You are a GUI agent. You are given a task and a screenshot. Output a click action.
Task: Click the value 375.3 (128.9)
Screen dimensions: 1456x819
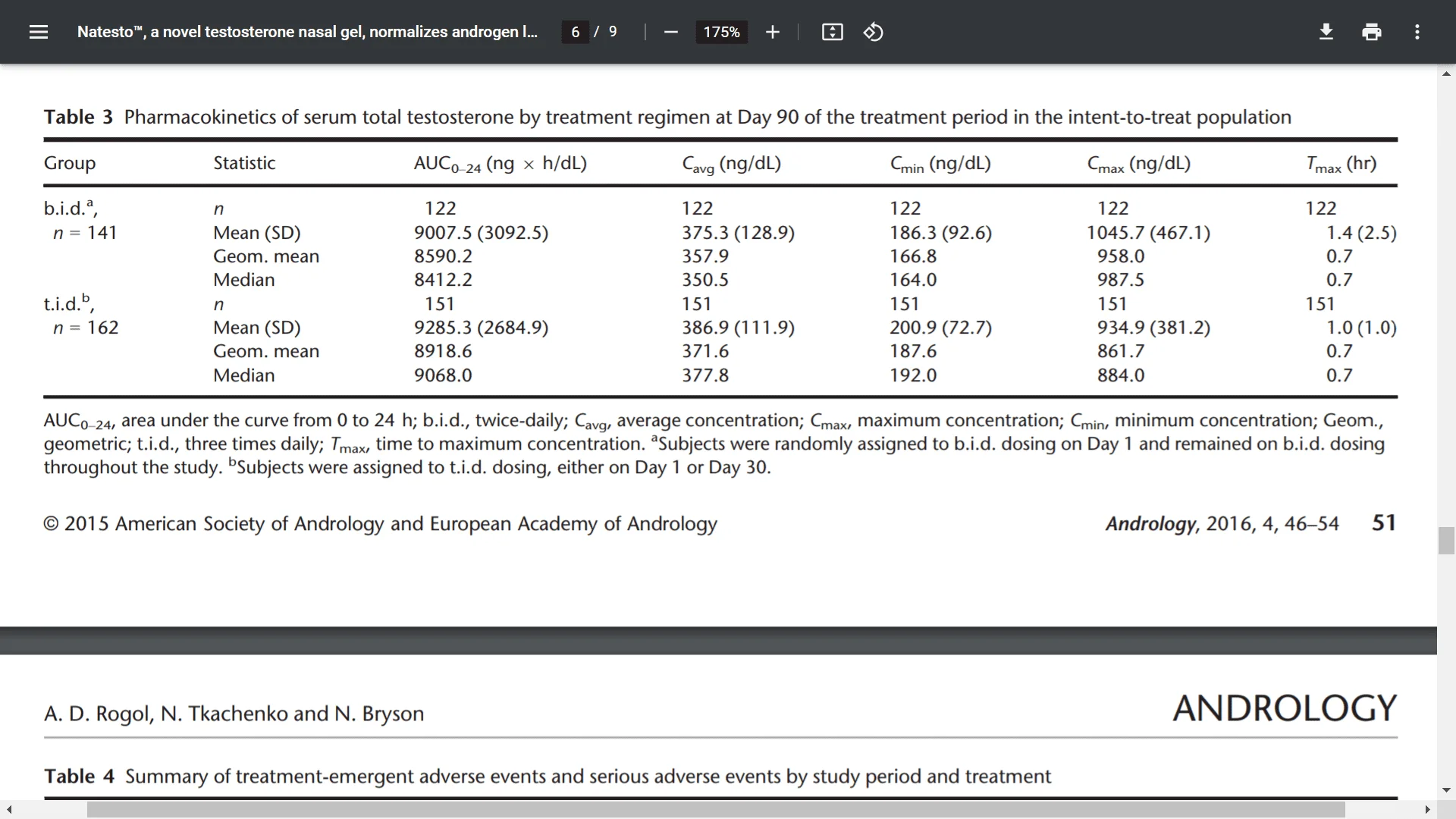(738, 233)
